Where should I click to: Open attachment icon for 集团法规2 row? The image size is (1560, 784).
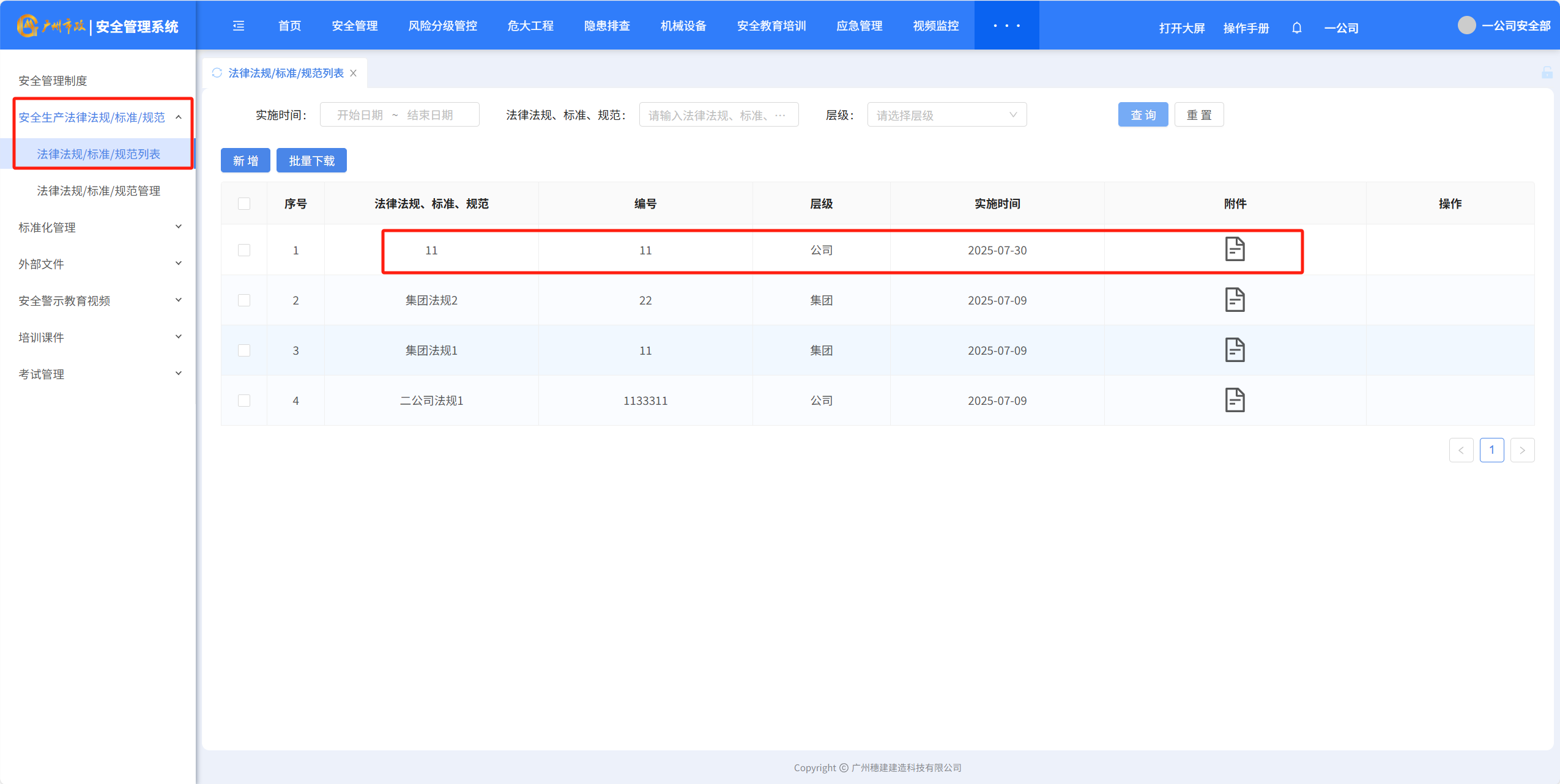click(x=1235, y=300)
